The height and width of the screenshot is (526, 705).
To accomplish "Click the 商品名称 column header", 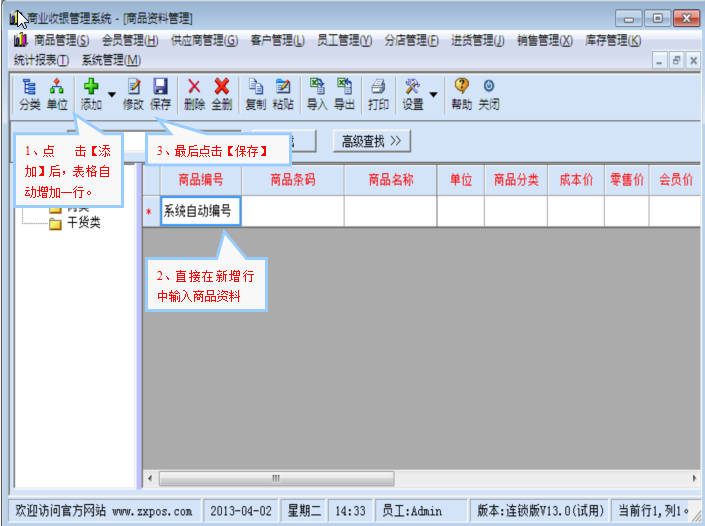I will [390, 180].
